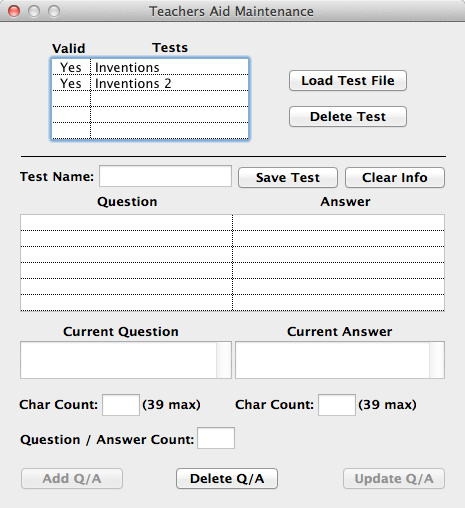The image size is (465, 508).
Task: Click the Add Q/A button
Action: [72, 479]
